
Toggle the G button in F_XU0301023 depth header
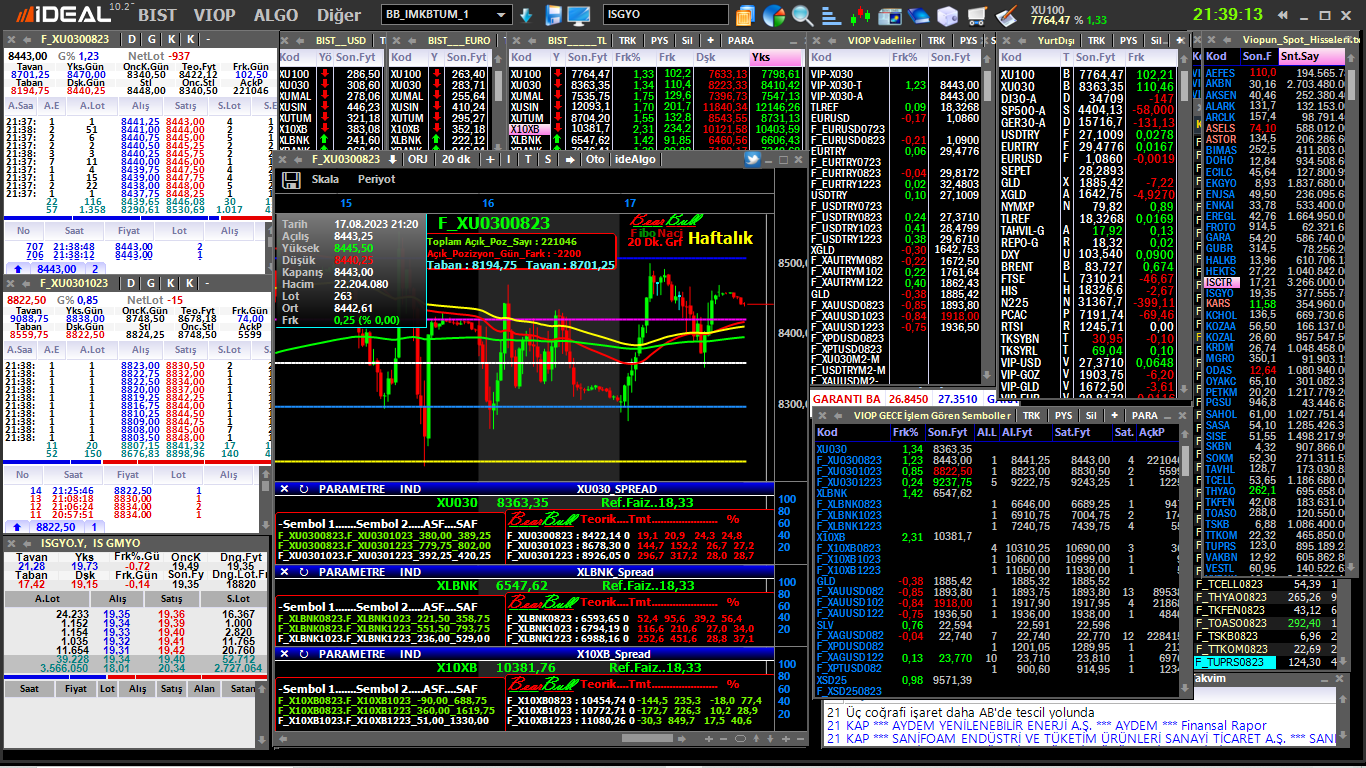[152, 283]
